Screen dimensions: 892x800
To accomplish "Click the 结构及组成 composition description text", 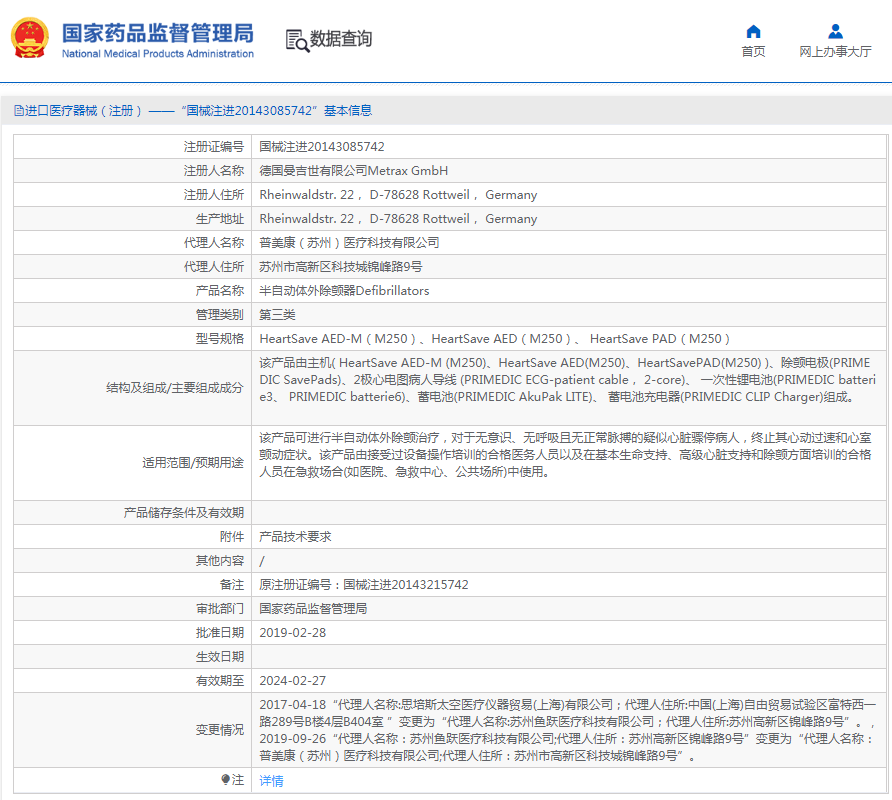I will pyautogui.click(x=568, y=380).
